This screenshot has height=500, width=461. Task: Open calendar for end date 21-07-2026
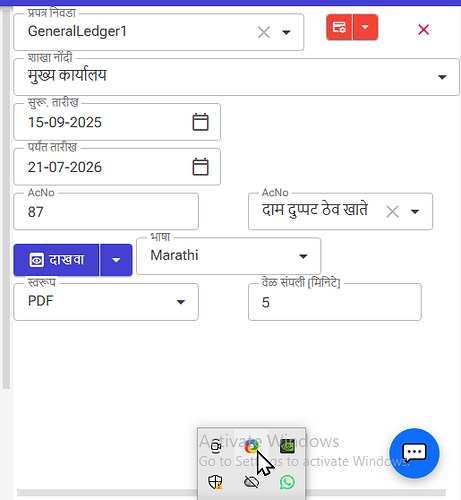[x=200, y=167]
